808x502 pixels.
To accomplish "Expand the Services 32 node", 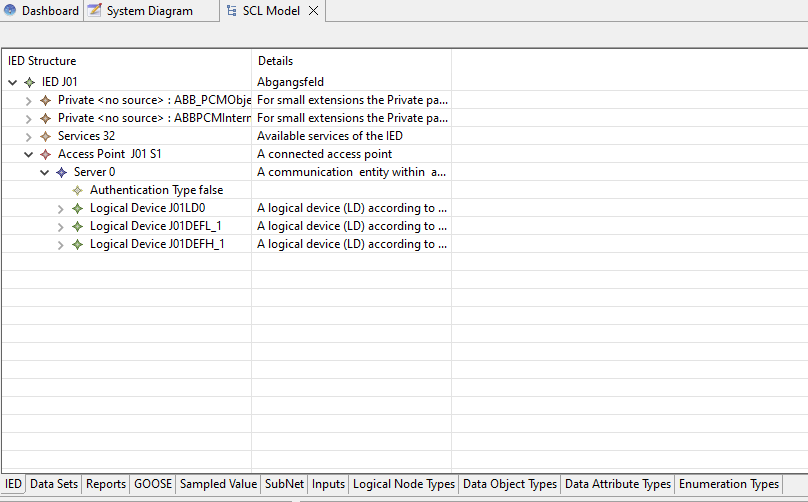I will [x=28, y=136].
